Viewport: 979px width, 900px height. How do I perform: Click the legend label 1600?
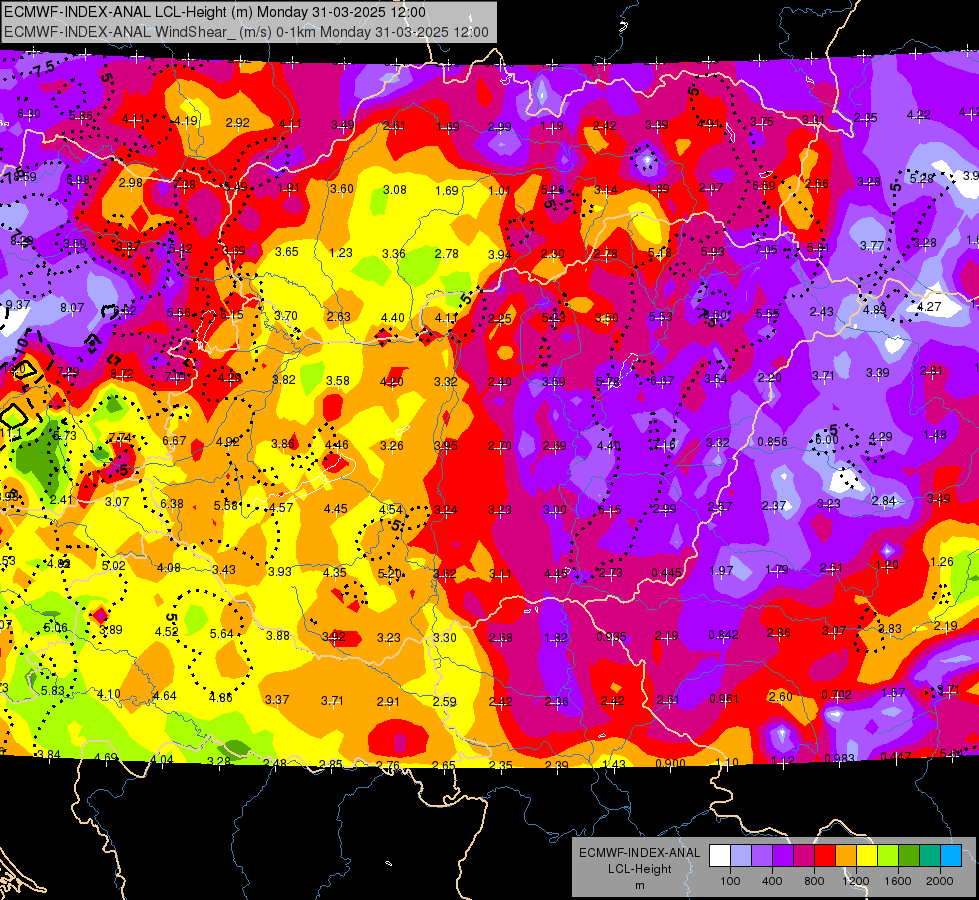pyautogui.click(x=898, y=881)
